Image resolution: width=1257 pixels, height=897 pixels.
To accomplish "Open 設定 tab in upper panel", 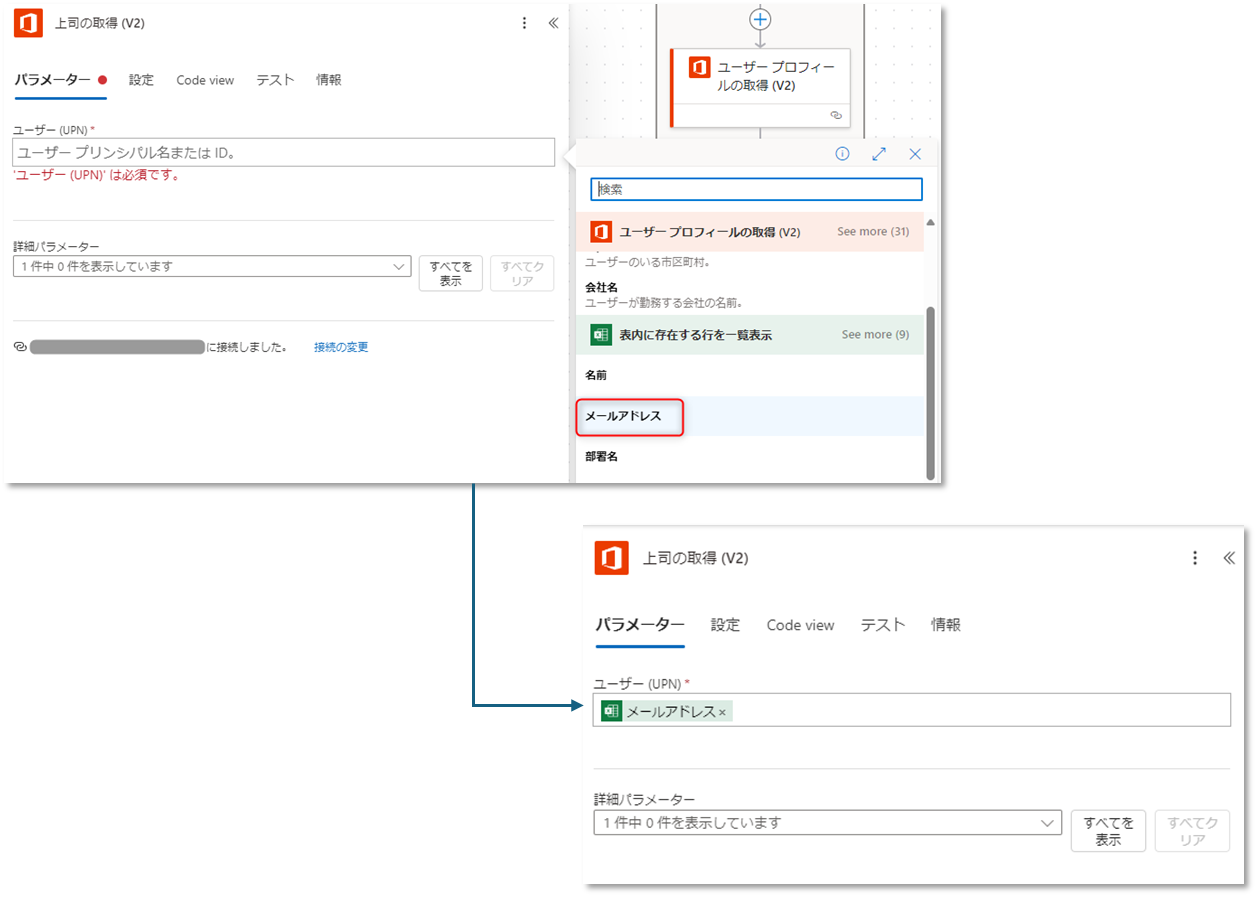I will tap(141, 80).
